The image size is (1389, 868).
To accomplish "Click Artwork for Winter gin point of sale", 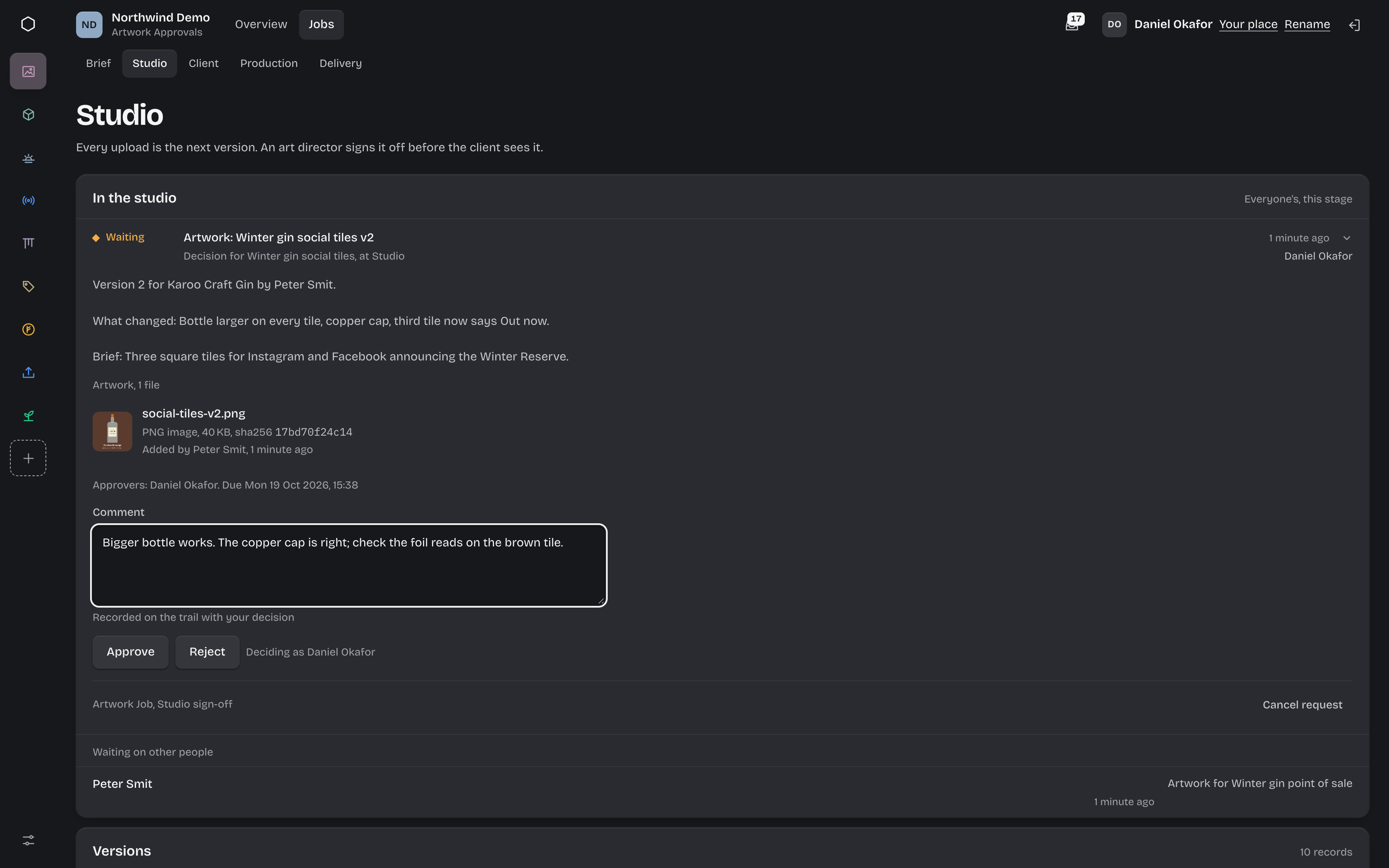I will pos(1260,783).
